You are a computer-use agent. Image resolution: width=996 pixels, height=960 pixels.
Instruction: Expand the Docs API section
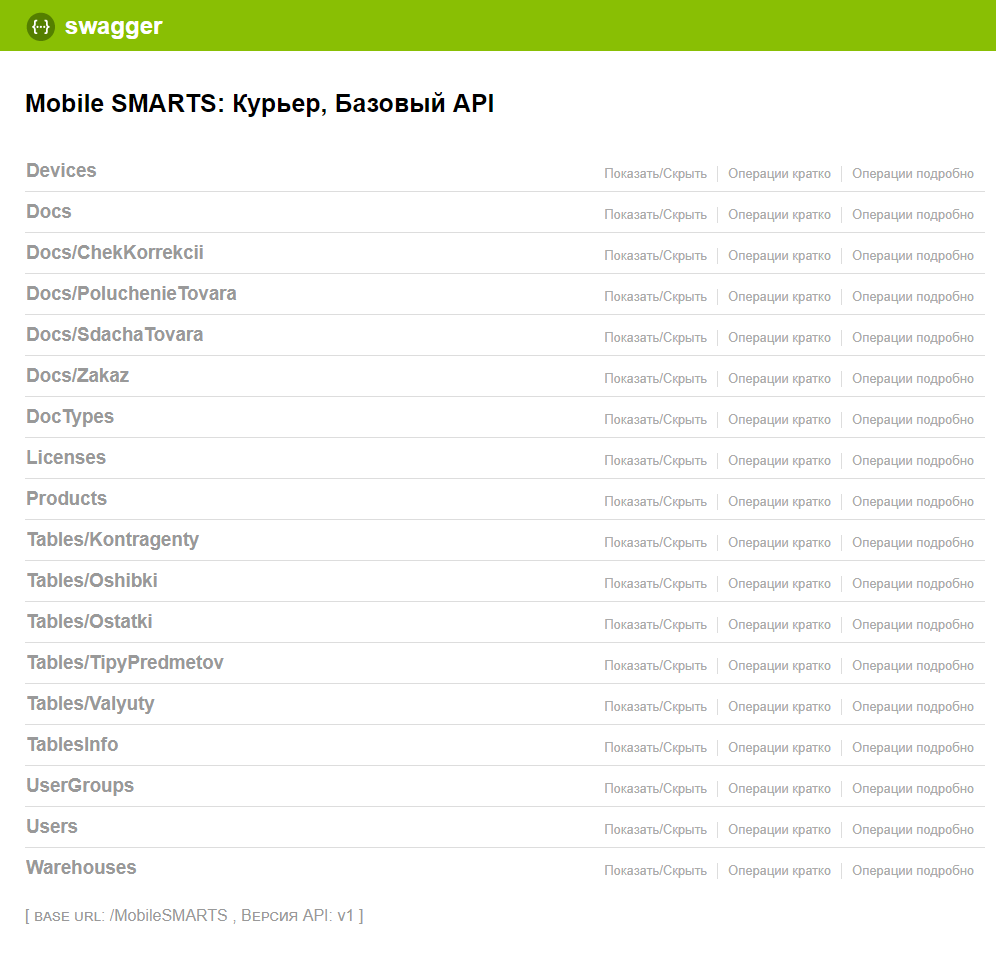[x=49, y=212]
